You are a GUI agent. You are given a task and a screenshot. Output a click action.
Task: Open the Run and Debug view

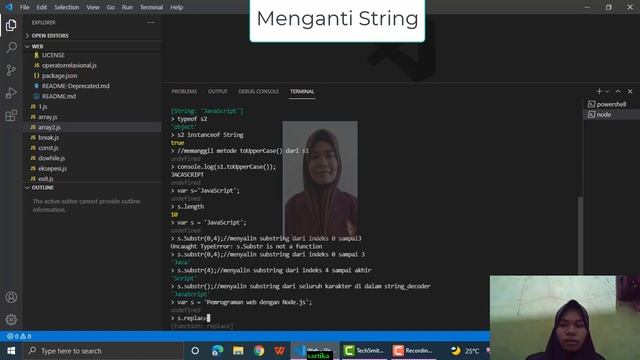[11, 93]
